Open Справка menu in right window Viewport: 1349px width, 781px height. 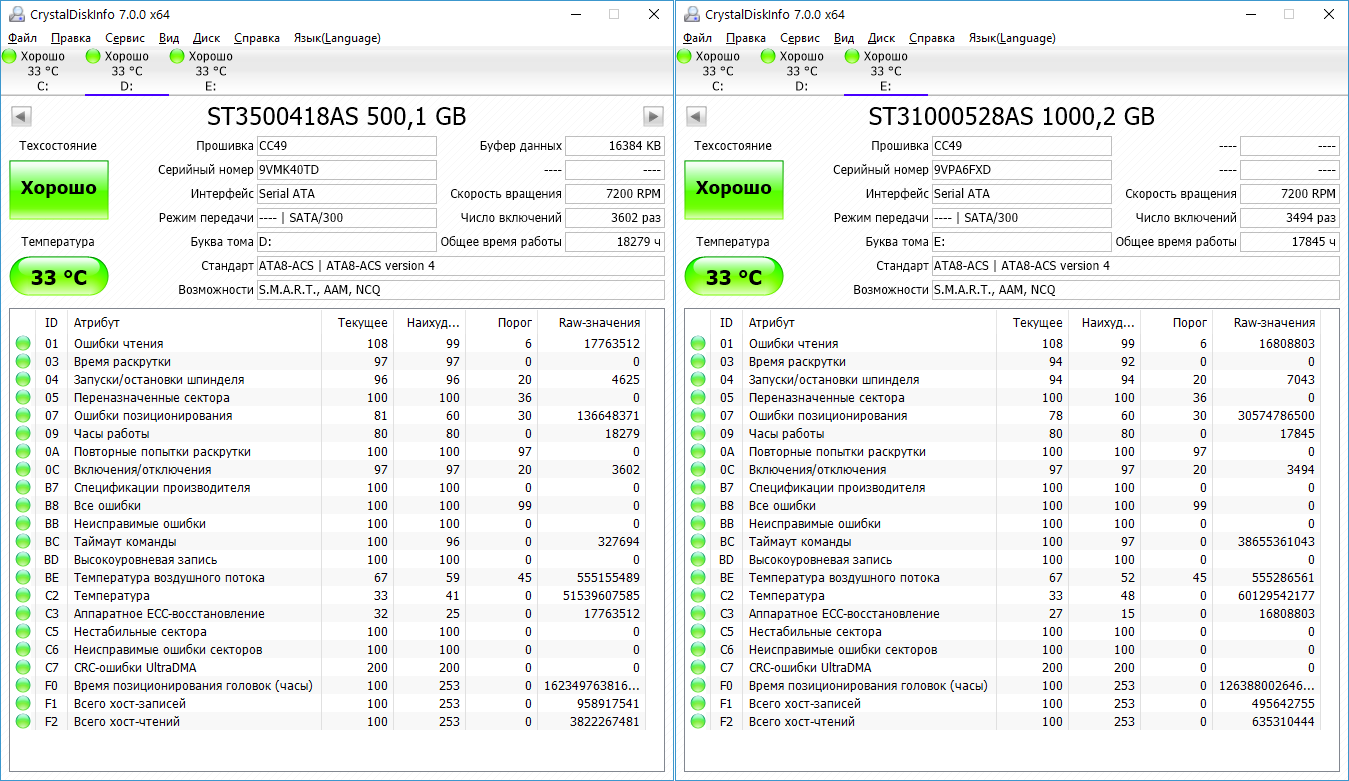coord(932,38)
